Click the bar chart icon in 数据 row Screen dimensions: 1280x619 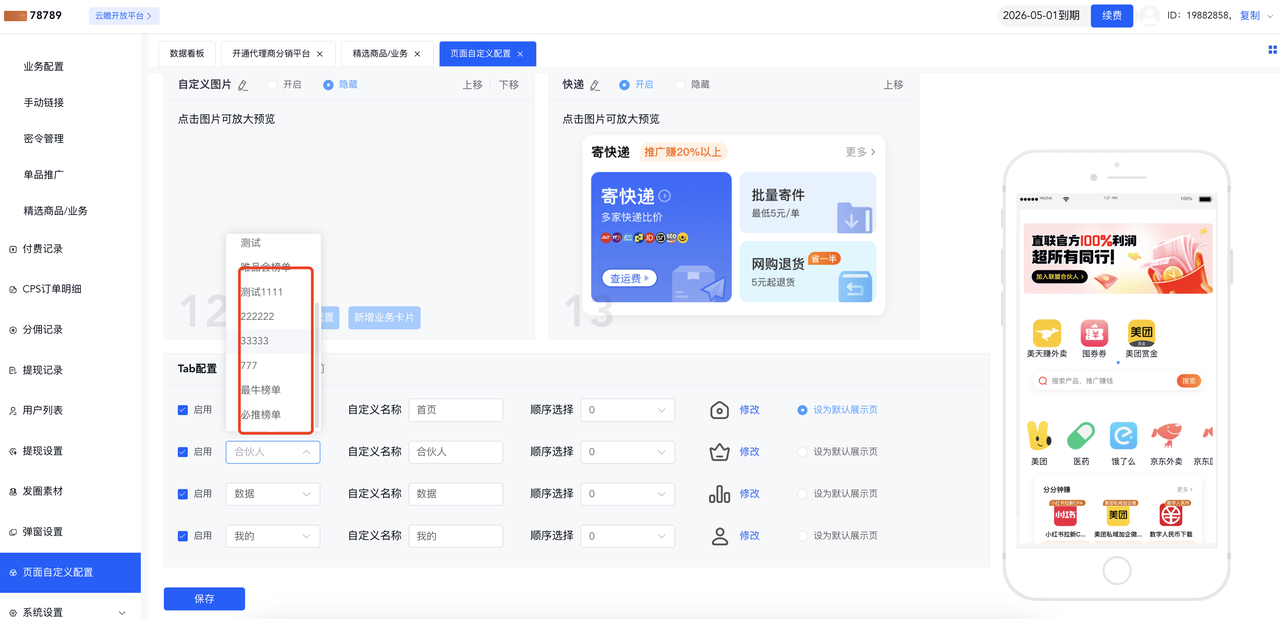click(719, 494)
